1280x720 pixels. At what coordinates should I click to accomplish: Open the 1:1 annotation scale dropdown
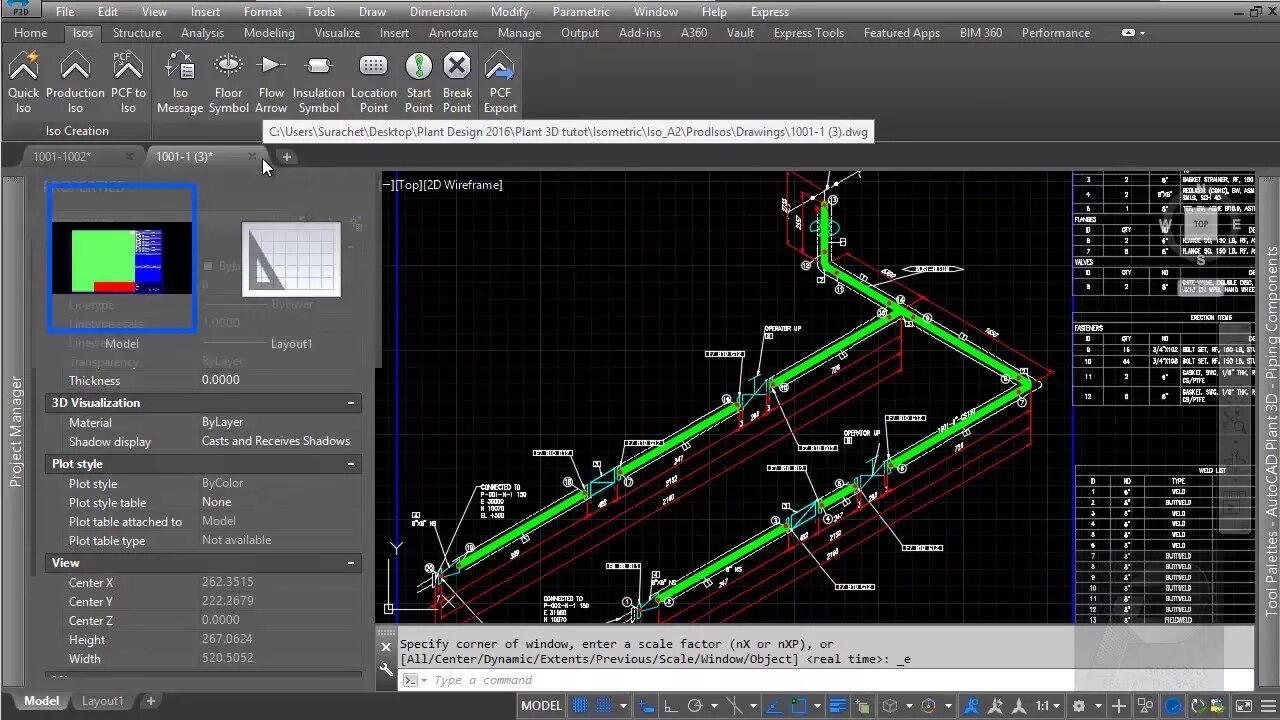(1048, 705)
